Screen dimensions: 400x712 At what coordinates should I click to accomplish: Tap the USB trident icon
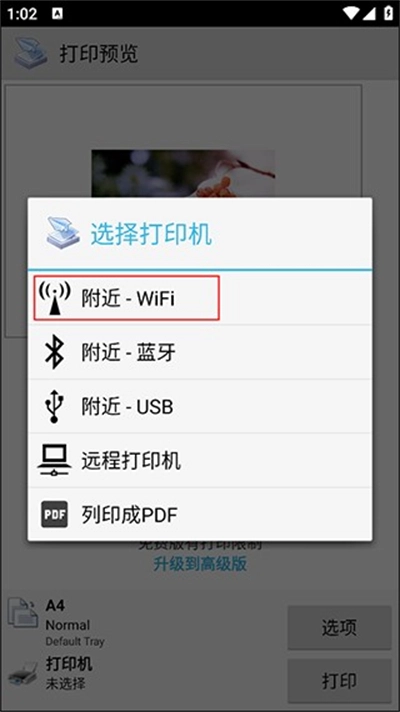coord(54,406)
